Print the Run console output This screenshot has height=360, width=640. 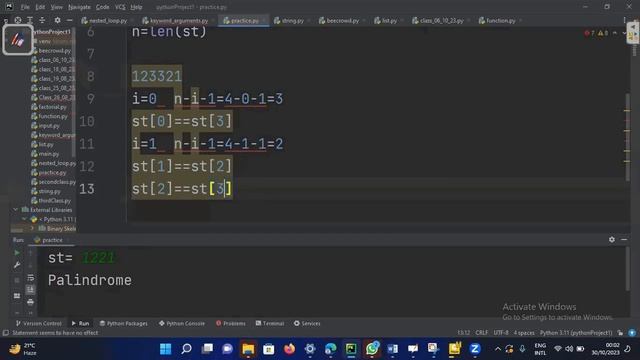[x=31, y=302]
